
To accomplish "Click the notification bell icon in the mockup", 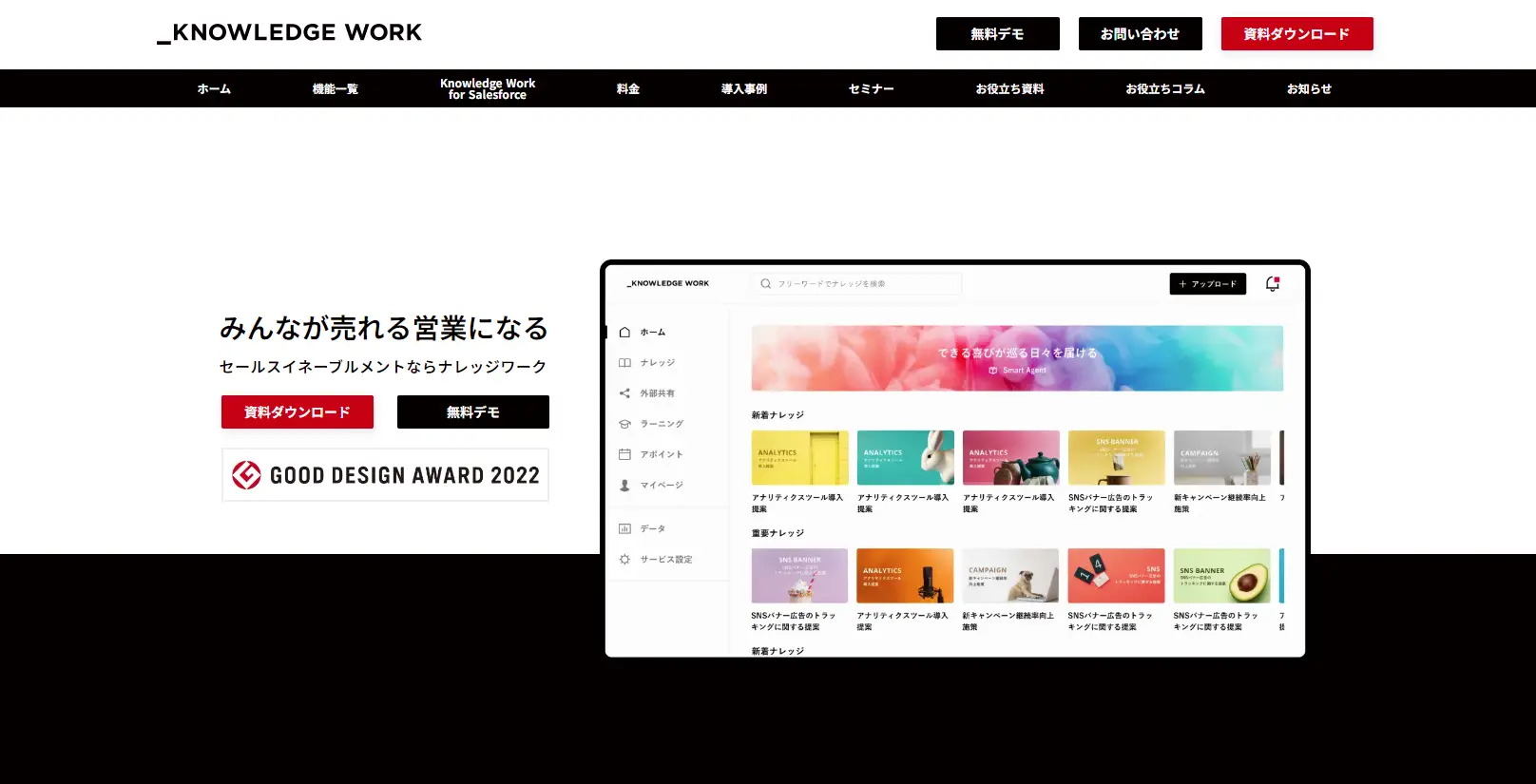I will 1273,283.
